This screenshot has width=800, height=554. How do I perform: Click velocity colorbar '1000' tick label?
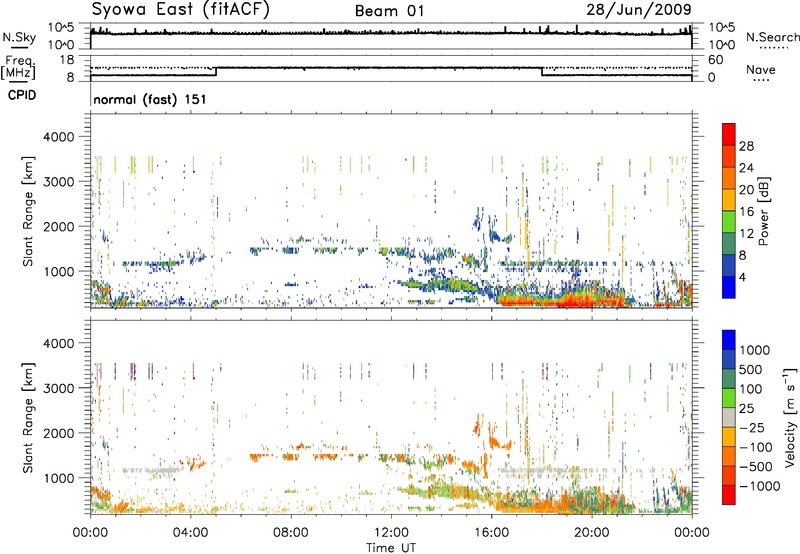(x=754, y=349)
